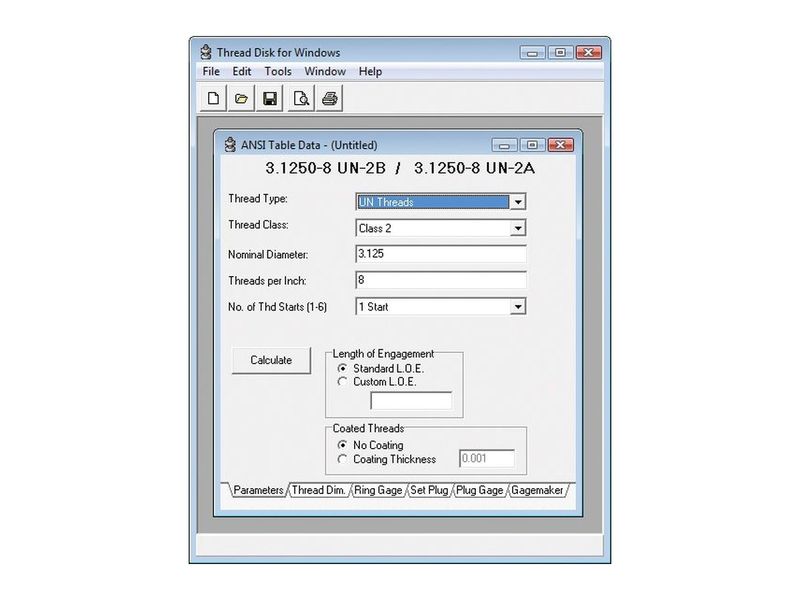Click the Custom L.O.E. value input box
Screen dimensions: 800x600
(x=411, y=401)
